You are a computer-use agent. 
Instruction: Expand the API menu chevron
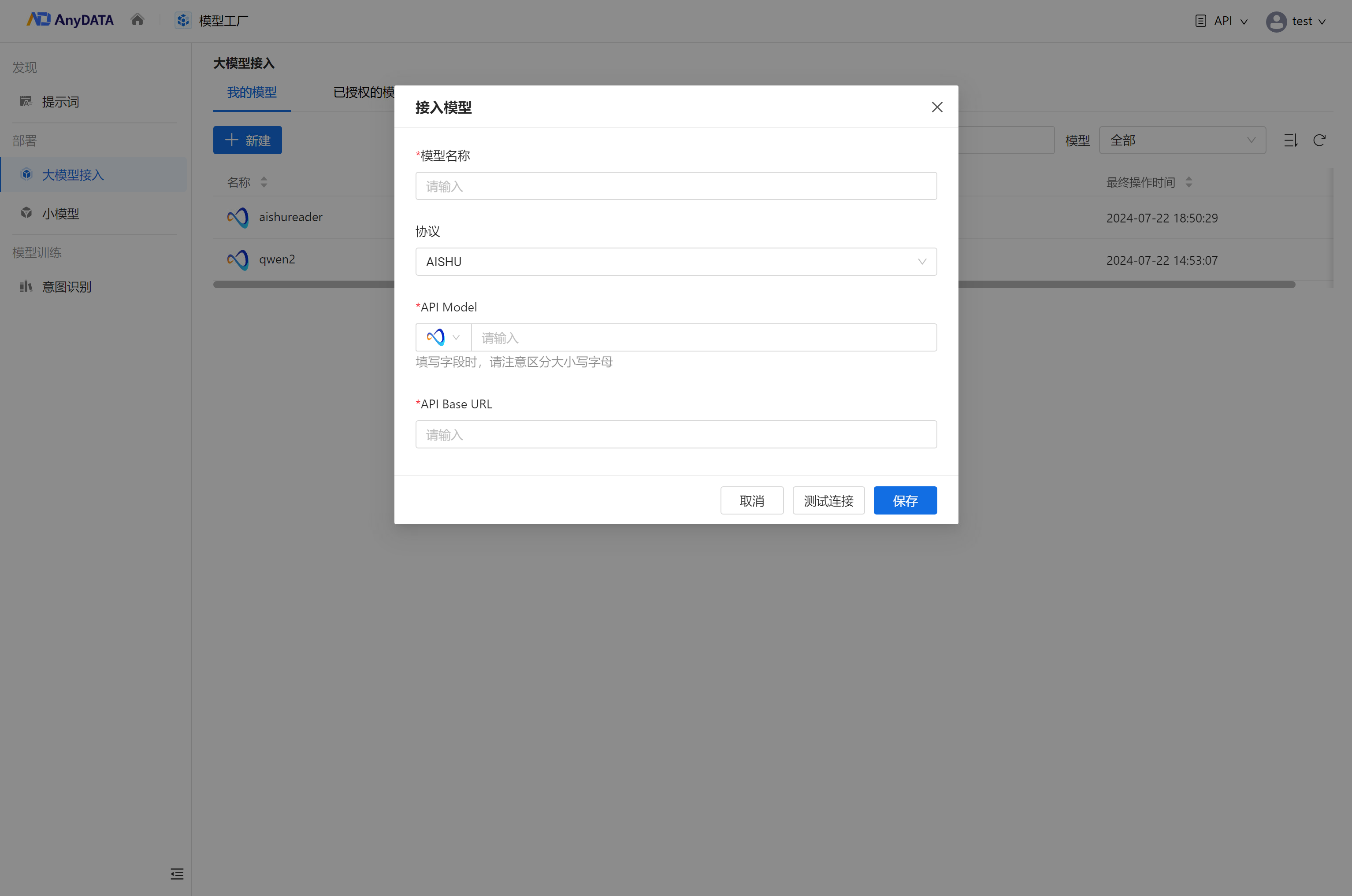coord(1244,22)
